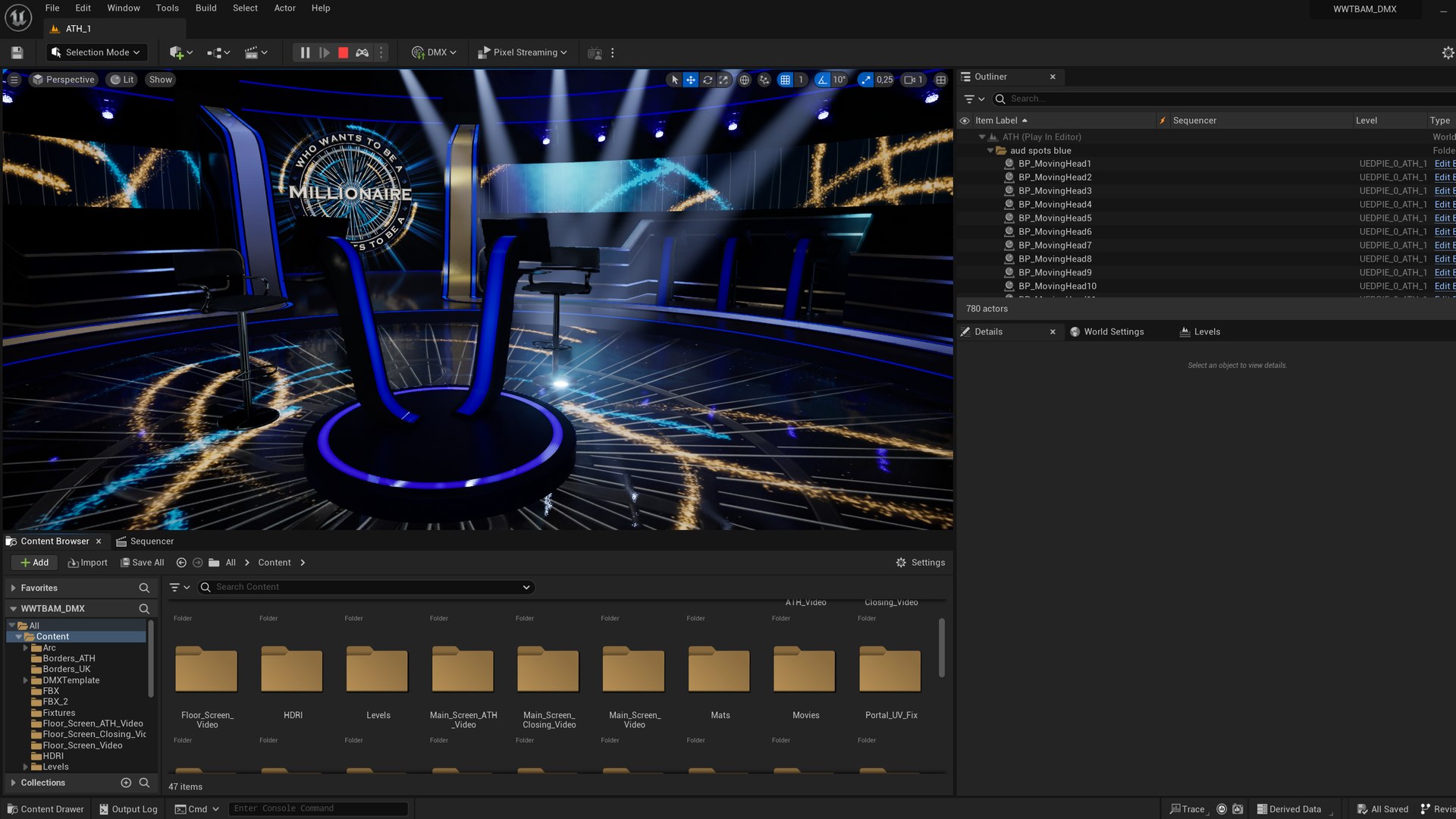1456x819 pixels.
Task: Expand the Favorites section
Action: coord(13,588)
